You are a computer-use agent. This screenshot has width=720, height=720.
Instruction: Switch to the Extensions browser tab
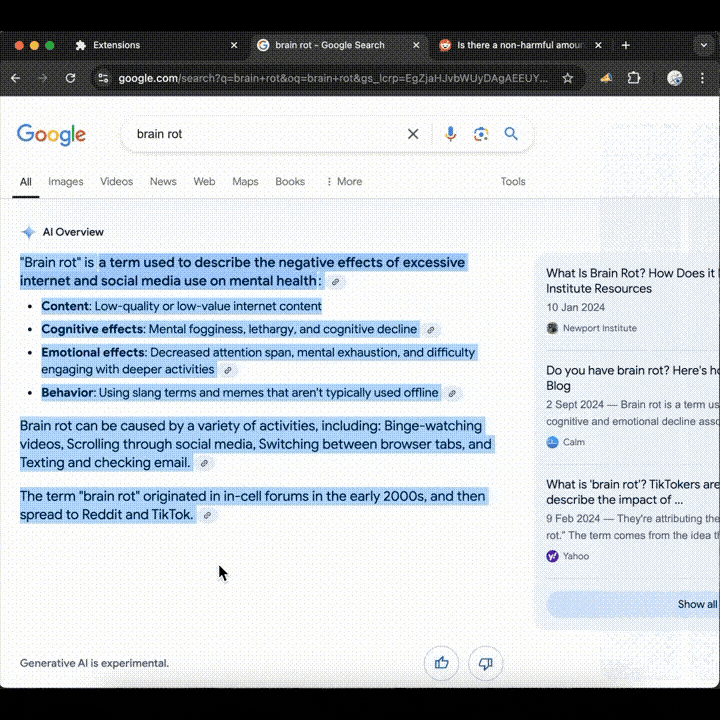pos(156,45)
